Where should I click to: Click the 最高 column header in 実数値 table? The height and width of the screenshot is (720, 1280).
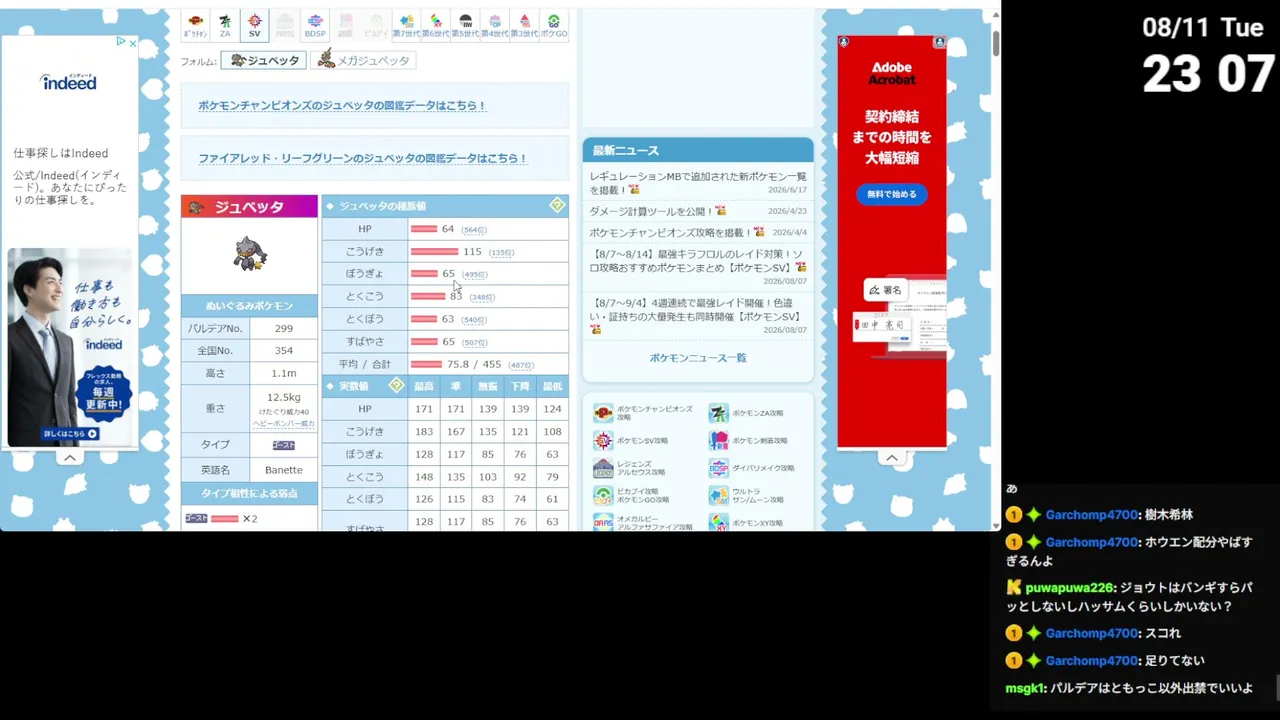click(424, 386)
